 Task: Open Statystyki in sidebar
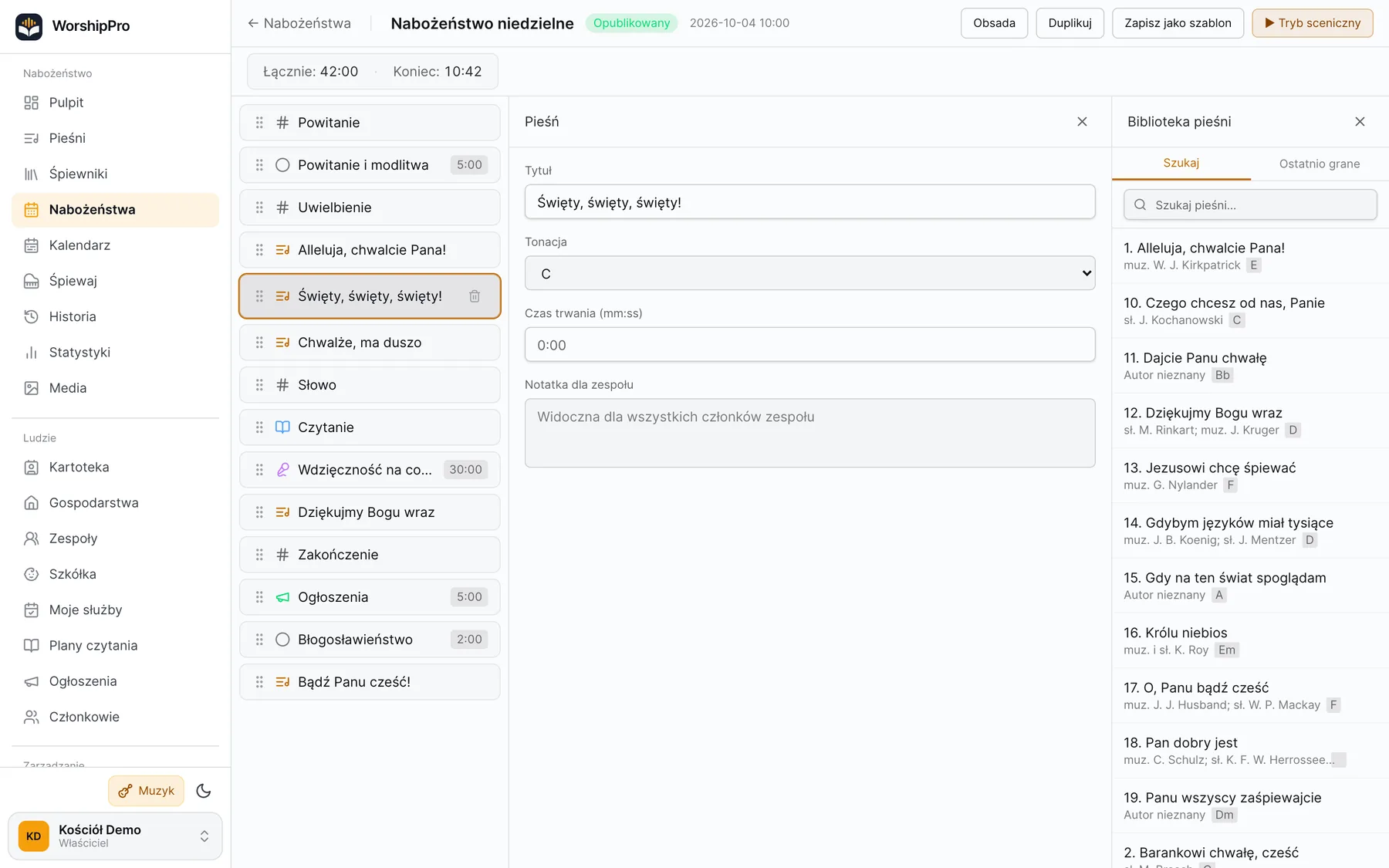pyautogui.click(x=116, y=352)
